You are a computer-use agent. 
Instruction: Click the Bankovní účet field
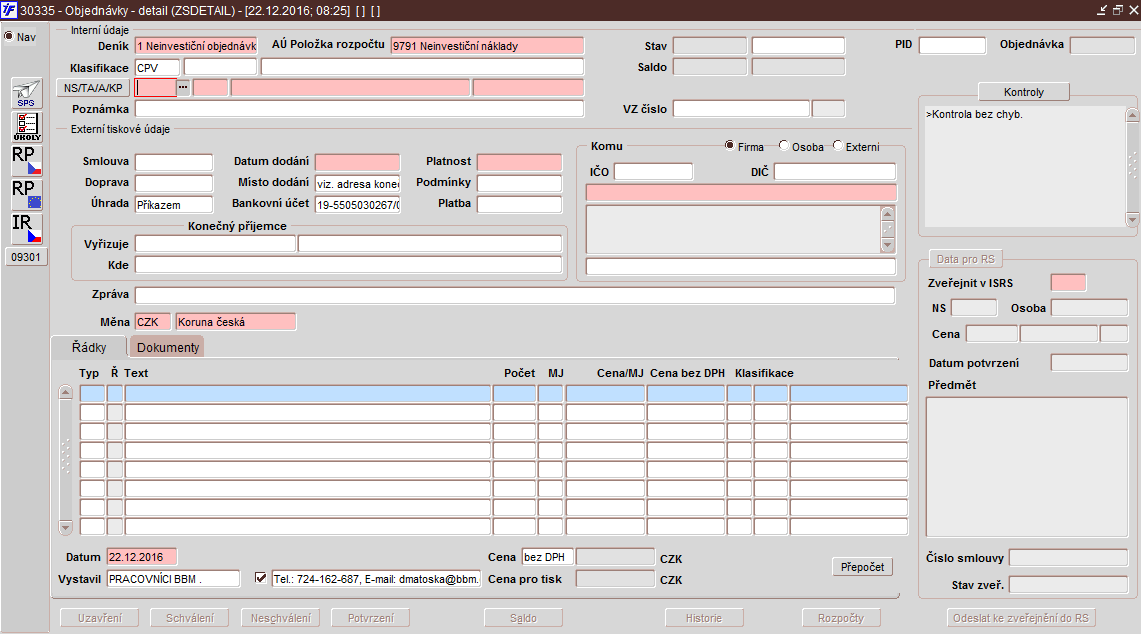tap(357, 205)
